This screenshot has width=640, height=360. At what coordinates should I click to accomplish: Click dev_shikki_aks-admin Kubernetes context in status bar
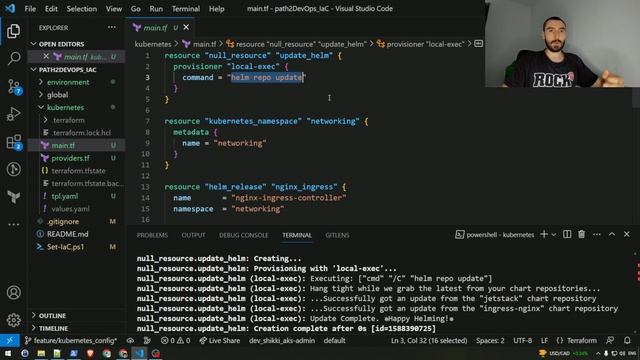click(x=282, y=340)
